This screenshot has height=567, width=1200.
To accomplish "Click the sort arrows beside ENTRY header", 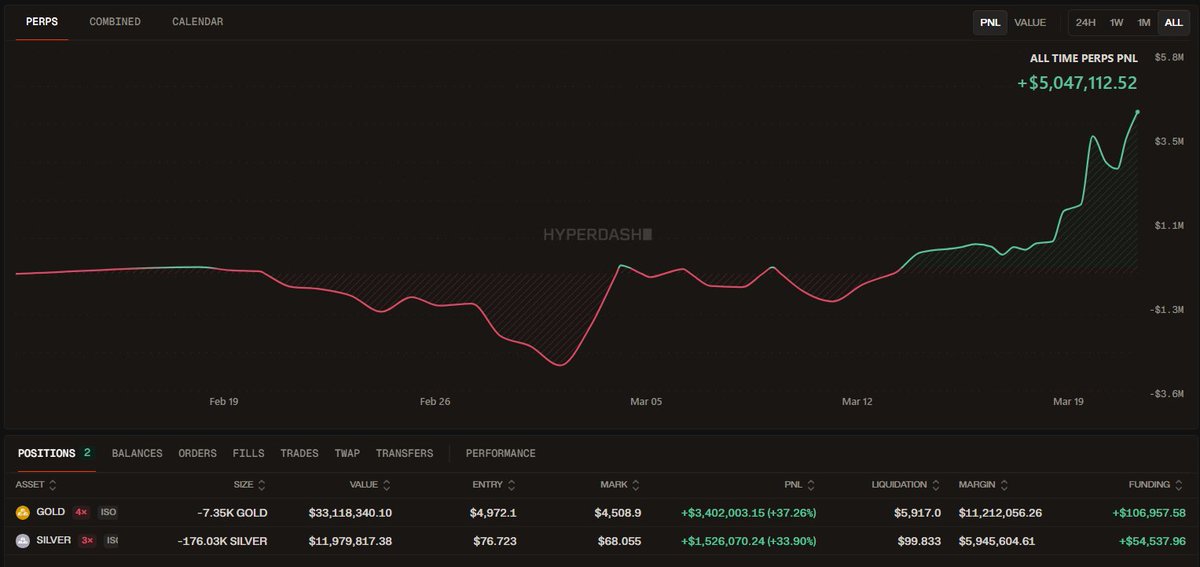I will tap(511, 485).
